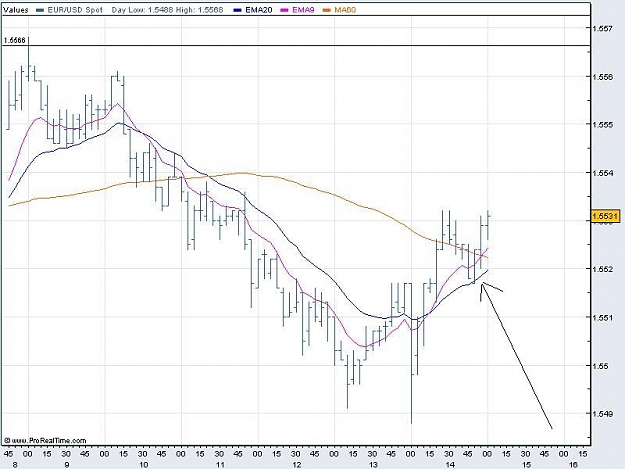Click the MA60 legend label
Image resolution: width=625 pixels, height=469 pixels.
(x=345, y=10)
